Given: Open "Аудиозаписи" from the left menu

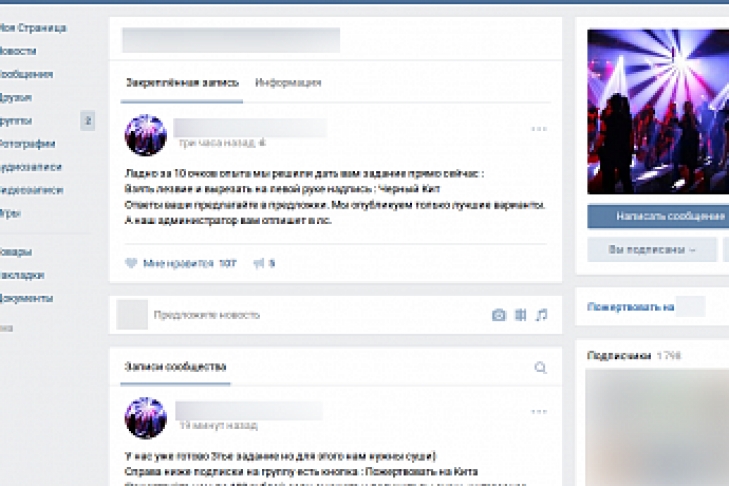Looking at the screenshot, I should pos(32,167).
